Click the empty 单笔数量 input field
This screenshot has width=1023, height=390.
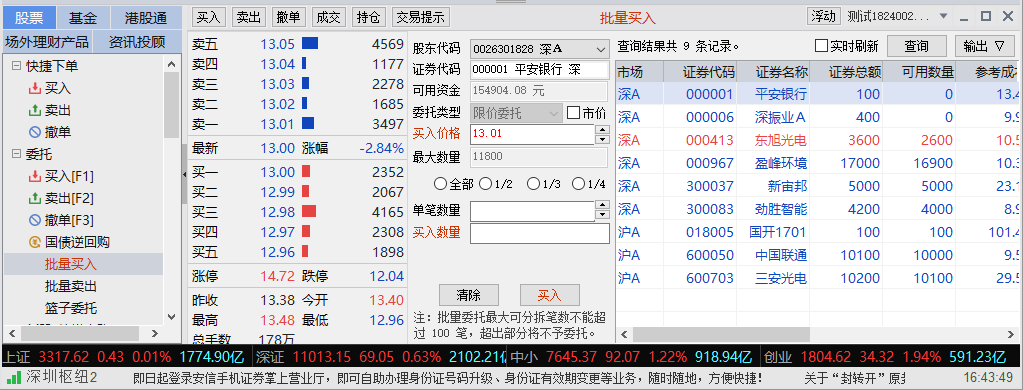click(x=532, y=211)
